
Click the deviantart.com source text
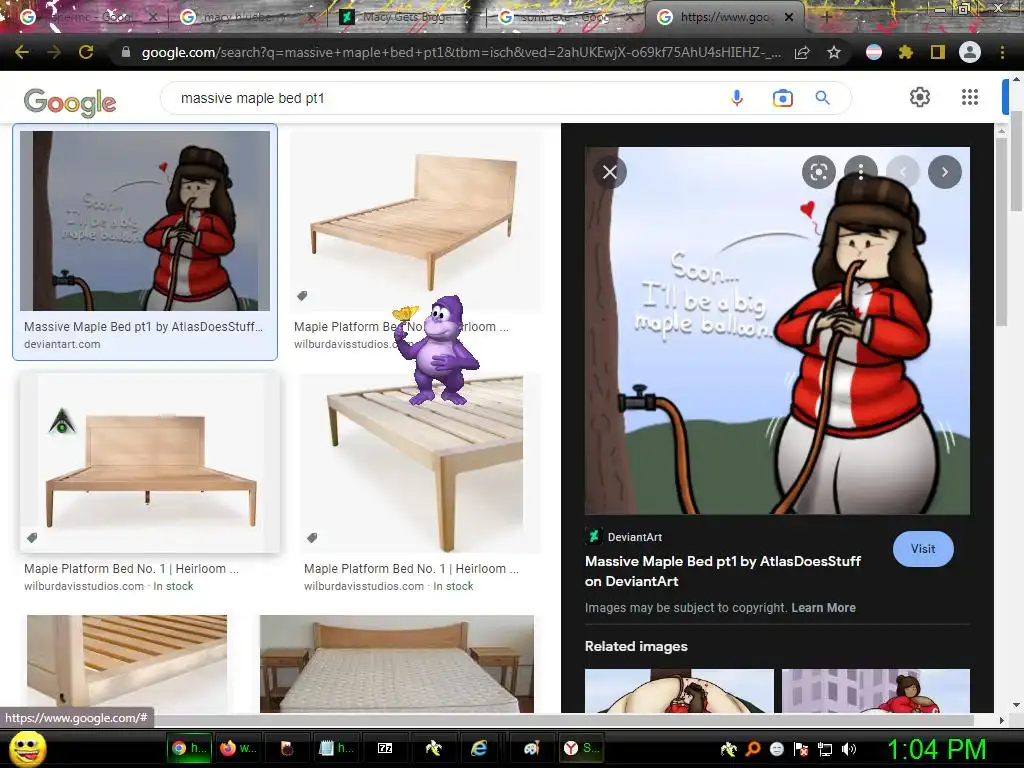[x=62, y=344]
